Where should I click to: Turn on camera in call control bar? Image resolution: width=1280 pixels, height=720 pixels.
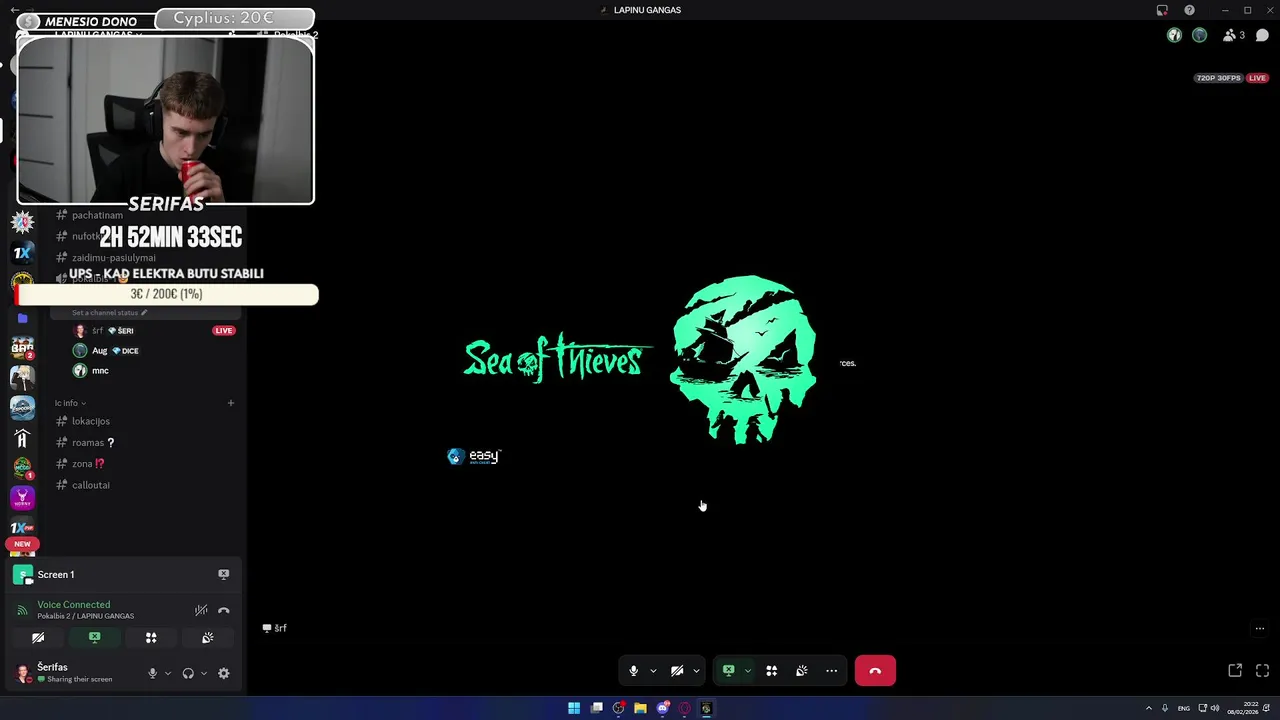point(677,671)
